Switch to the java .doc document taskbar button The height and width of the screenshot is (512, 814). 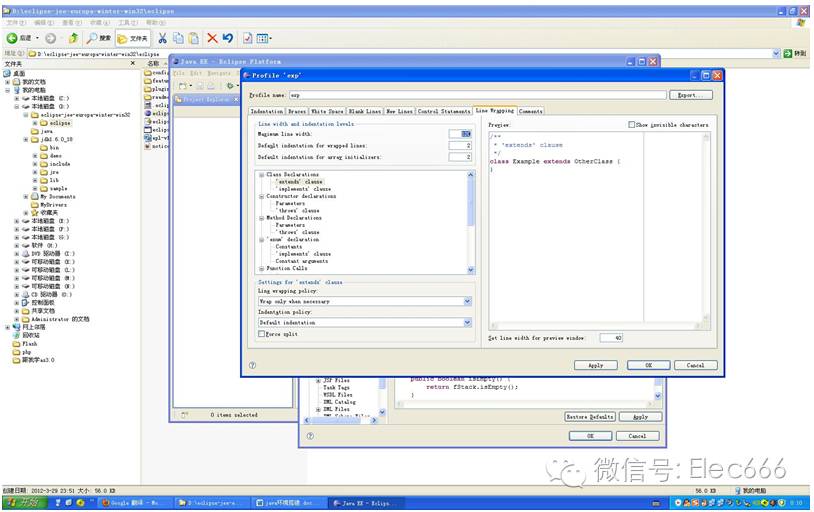coord(288,503)
